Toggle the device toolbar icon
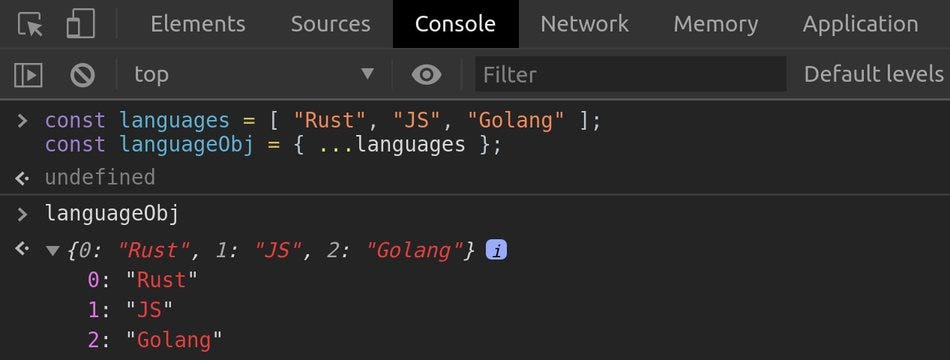The image size is (950, 360). 81,24
